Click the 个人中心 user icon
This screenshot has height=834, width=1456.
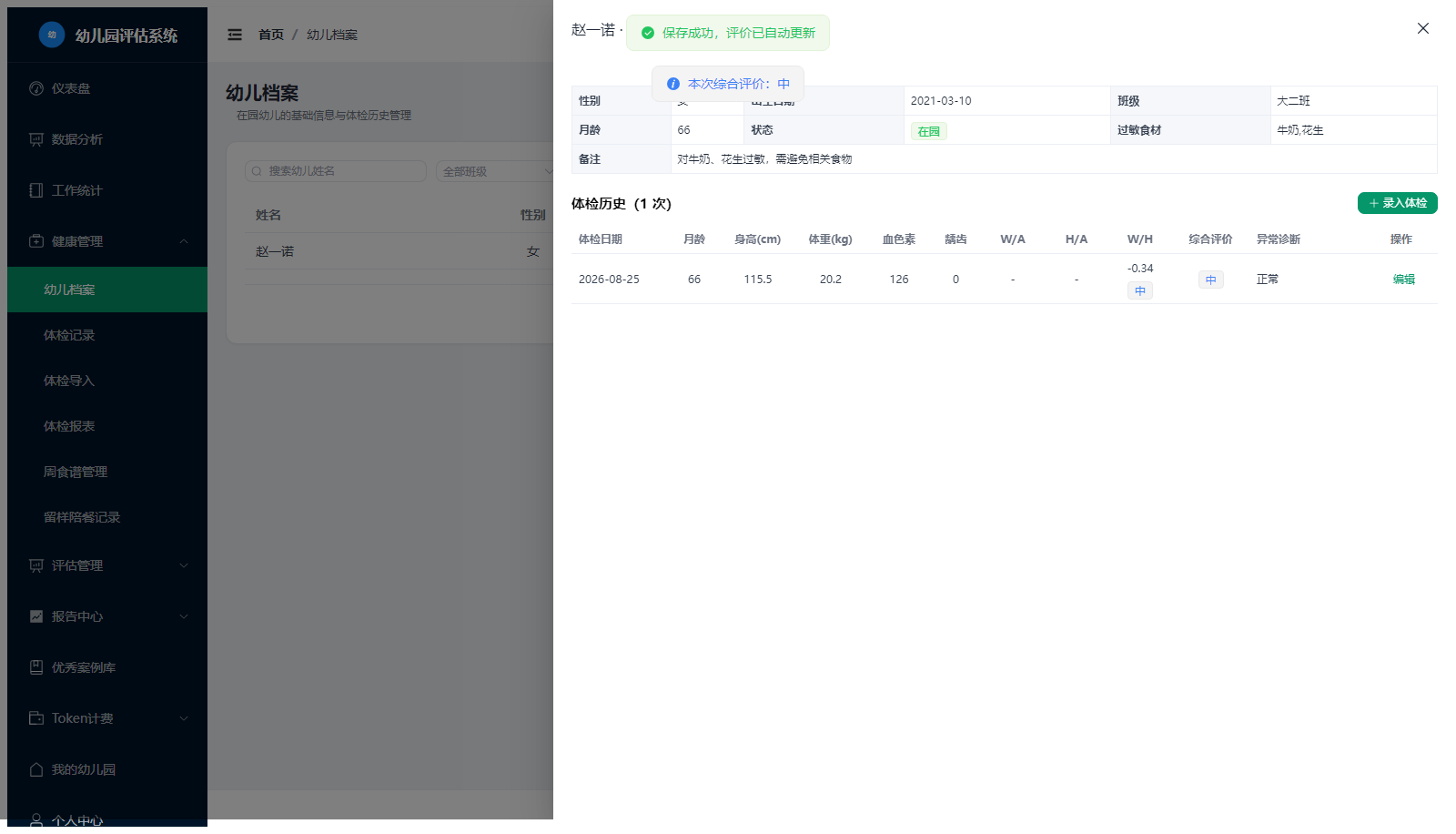tap(36, 820)
